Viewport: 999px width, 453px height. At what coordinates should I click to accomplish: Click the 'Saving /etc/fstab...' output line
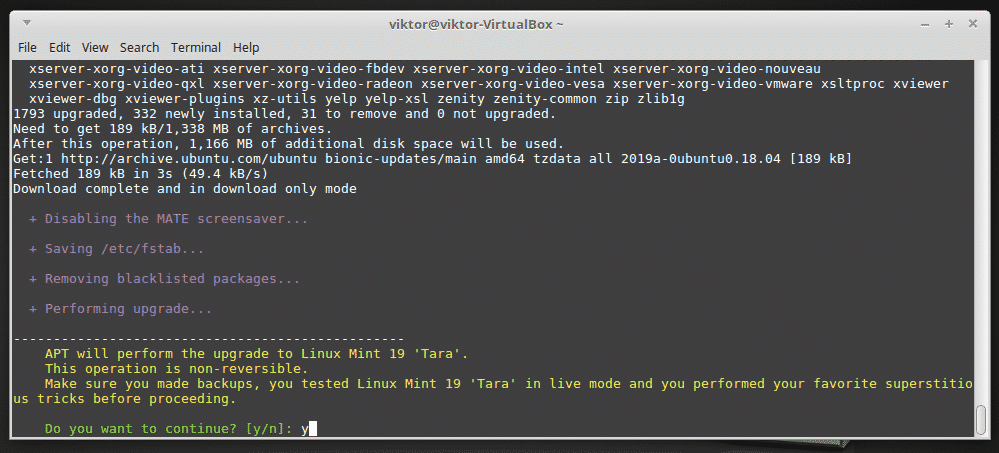pos(124,249)
